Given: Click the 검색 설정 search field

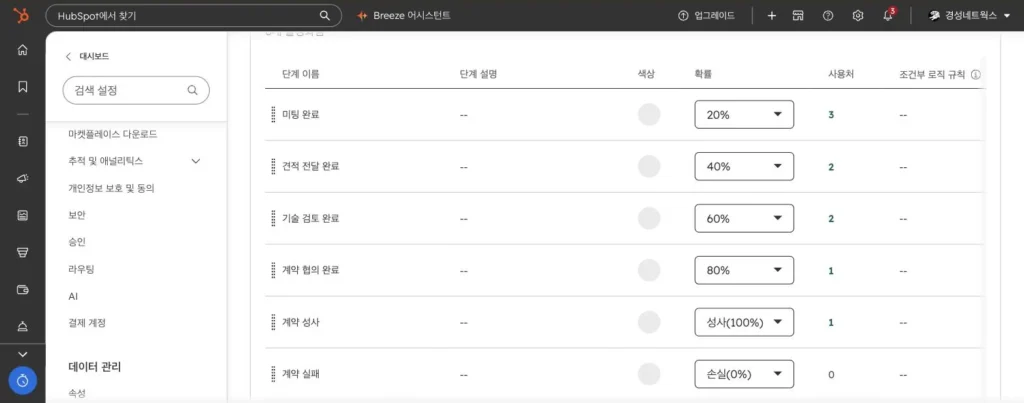Looking at the screenshot, I should (x=136, y=91).
